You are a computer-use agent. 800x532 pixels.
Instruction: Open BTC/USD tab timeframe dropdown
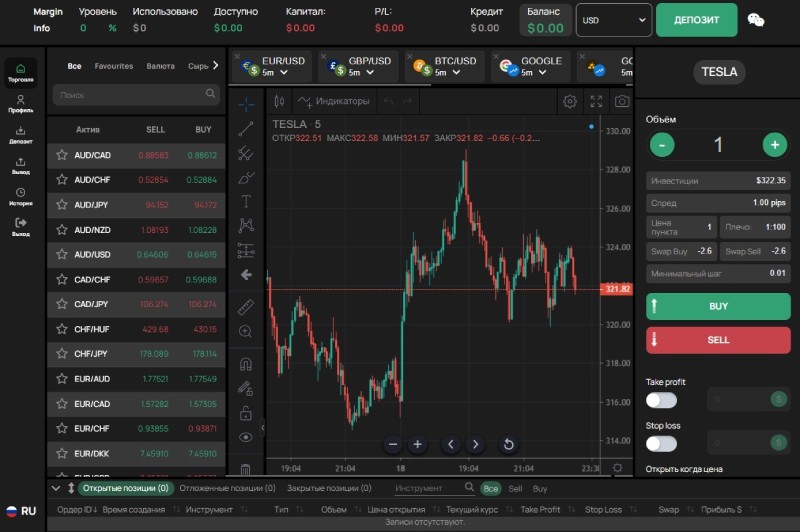click(x=456, y=73)
